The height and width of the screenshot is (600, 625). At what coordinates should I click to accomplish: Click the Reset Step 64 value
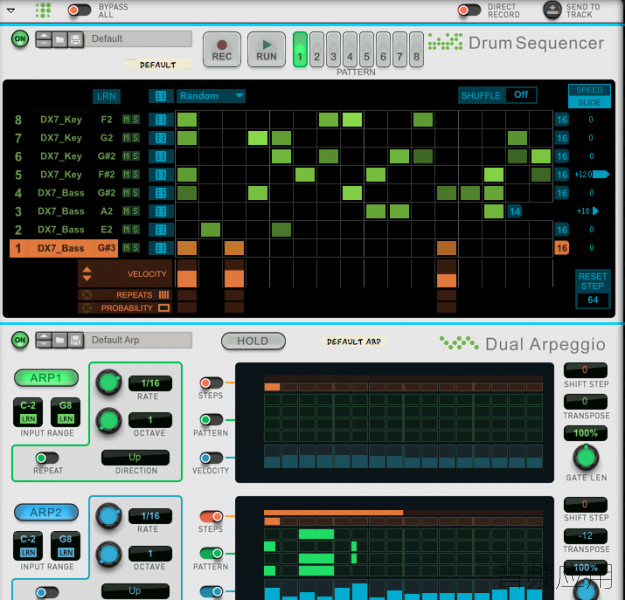click(593, 300)
